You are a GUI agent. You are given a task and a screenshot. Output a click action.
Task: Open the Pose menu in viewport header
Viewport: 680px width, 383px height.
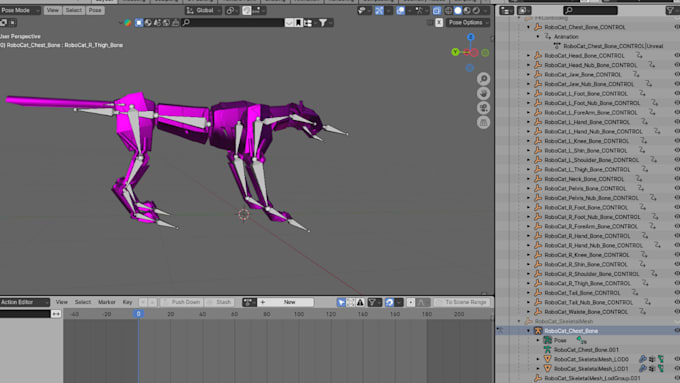(95, 10)
